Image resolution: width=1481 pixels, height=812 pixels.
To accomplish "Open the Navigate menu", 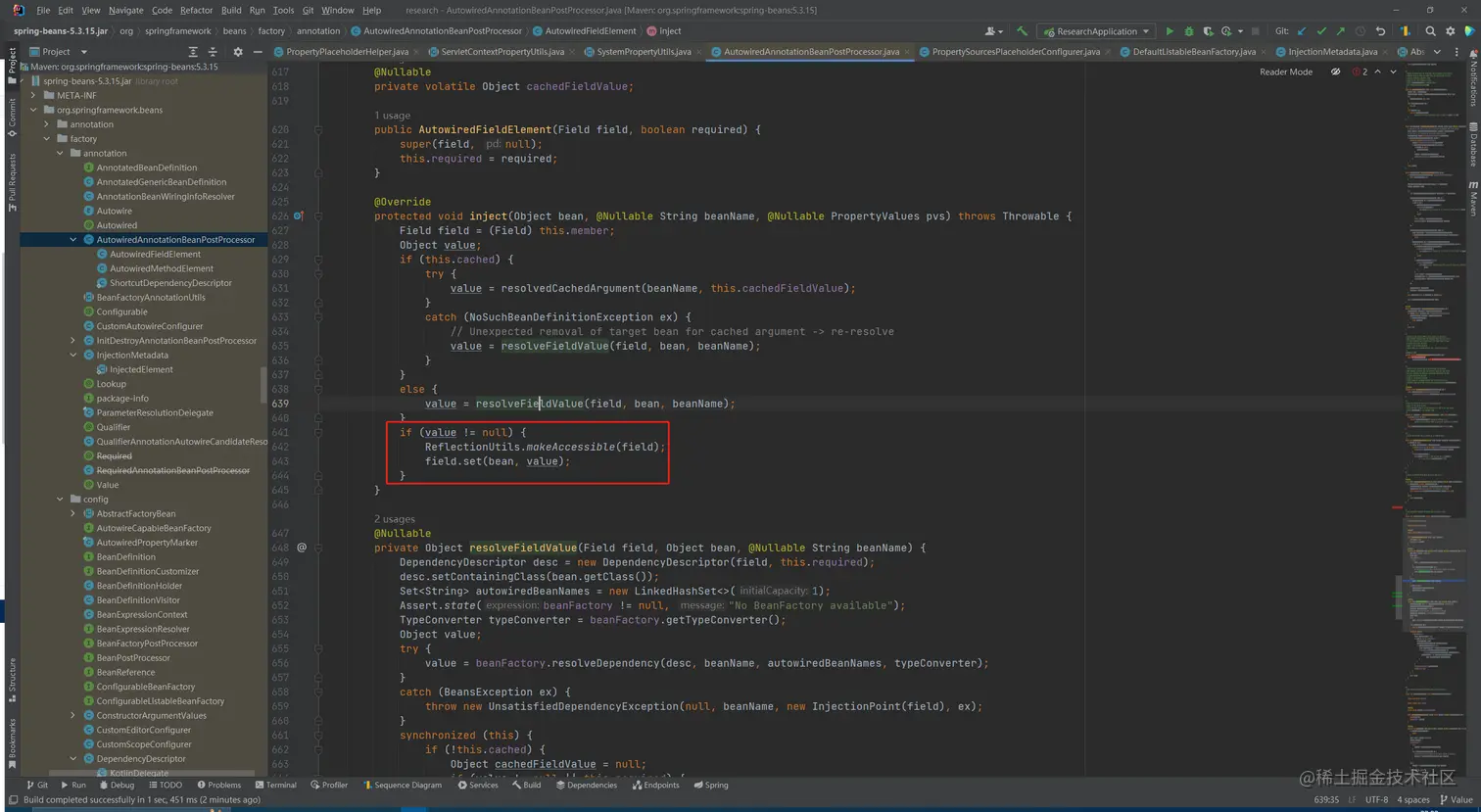I will 125,10.
